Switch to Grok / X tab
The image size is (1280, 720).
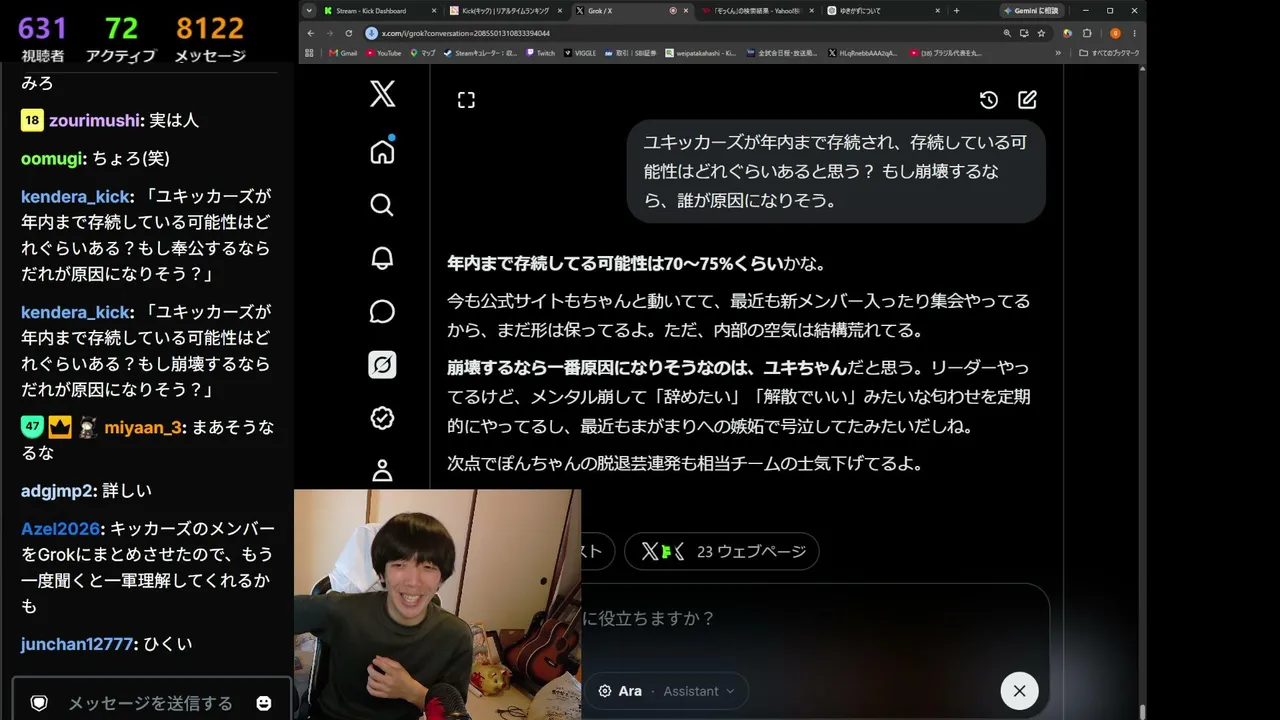[x=633, y=10]
